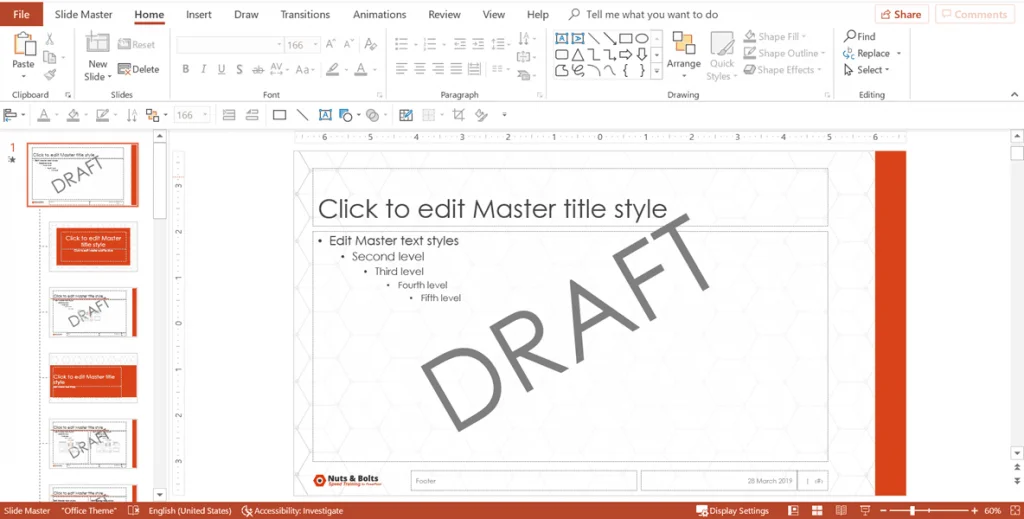Switch to Reading View icon
The height and width of the screenshot is (519, 1024).
coord(841,511)
